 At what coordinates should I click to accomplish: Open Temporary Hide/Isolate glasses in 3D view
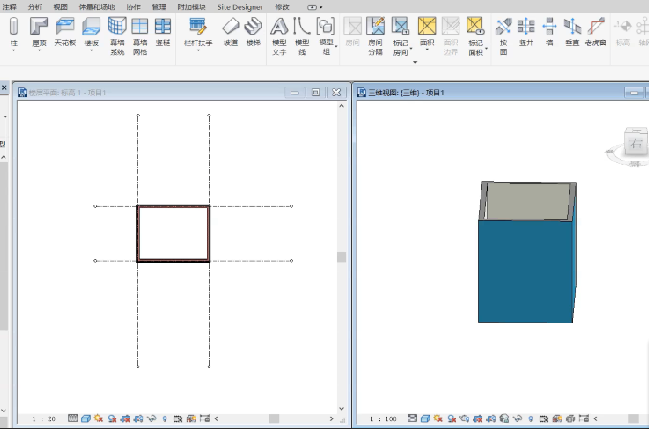[x=517, y=418]
